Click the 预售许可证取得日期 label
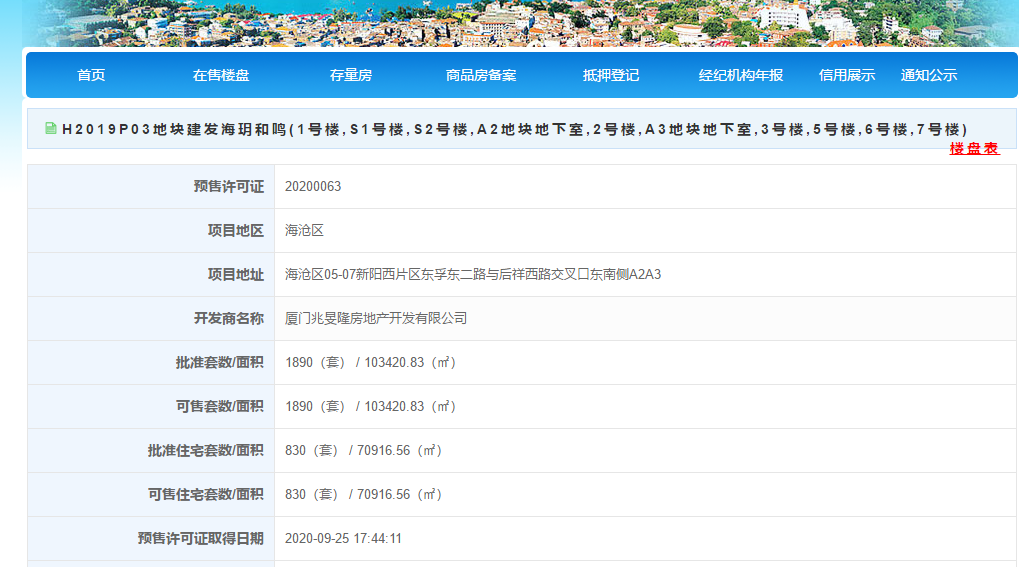1019x567 pixels. click(x=201, y=539)
